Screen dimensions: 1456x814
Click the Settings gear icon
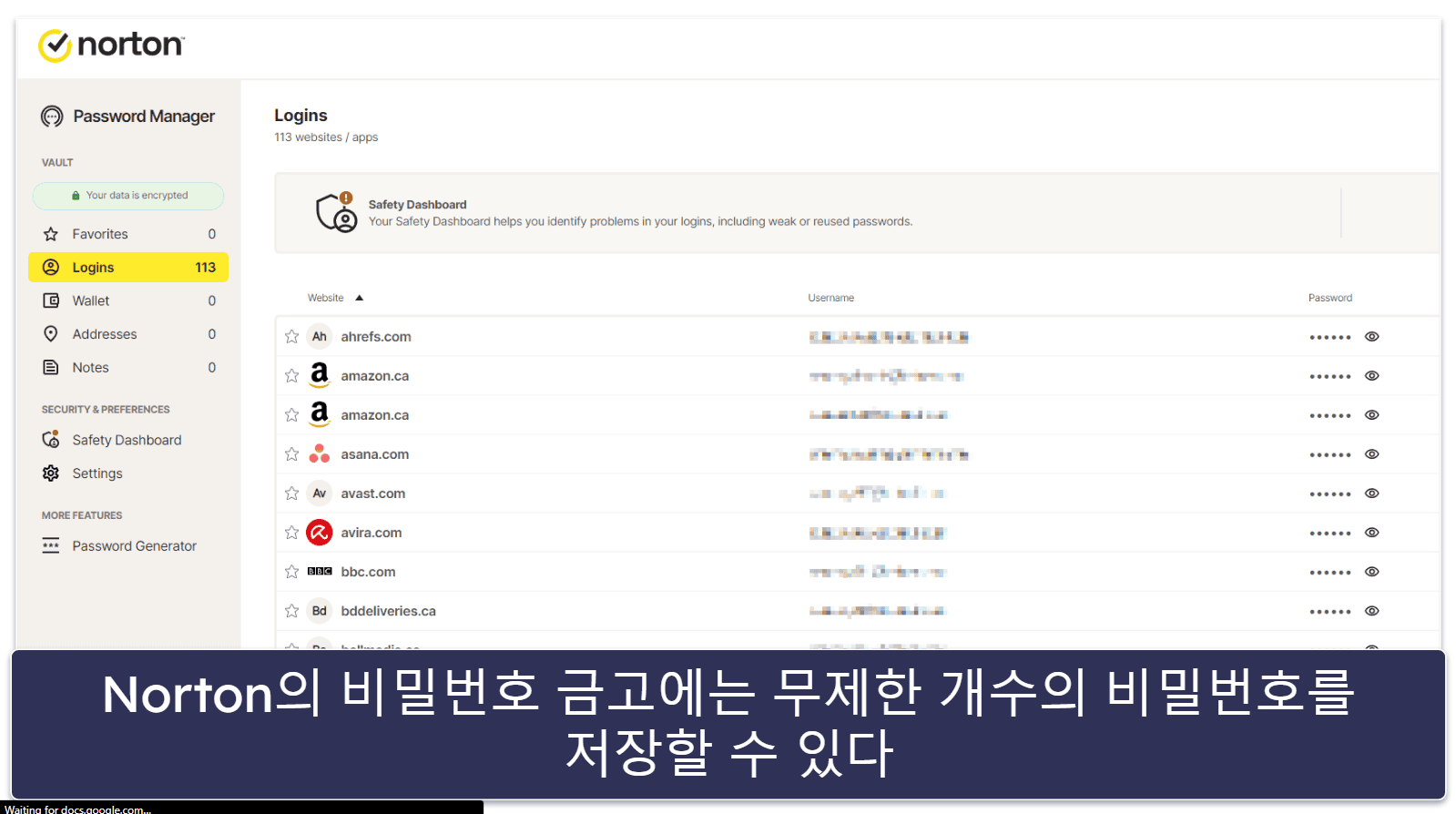(51, 473)
